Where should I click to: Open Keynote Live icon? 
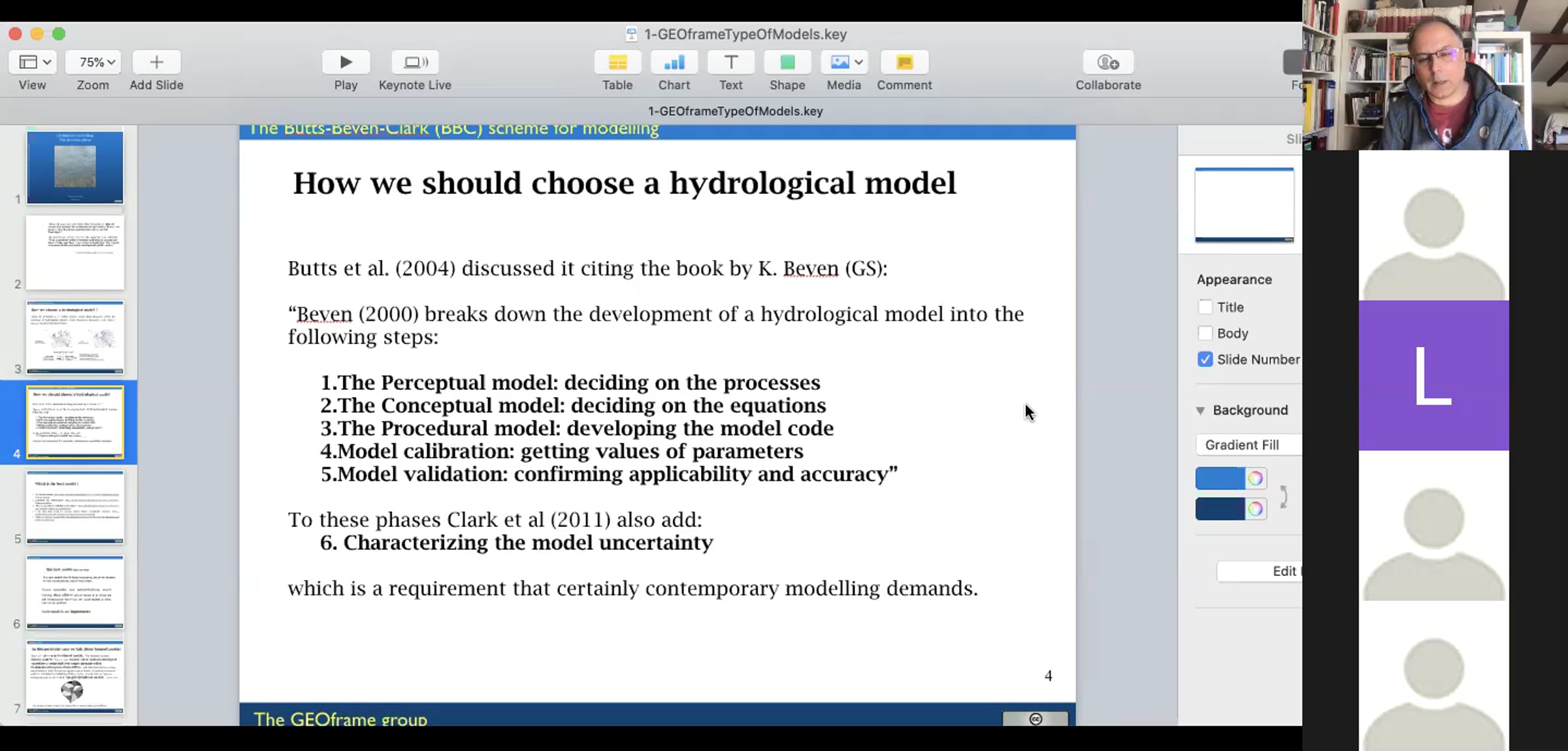click(x=415, y=62)
